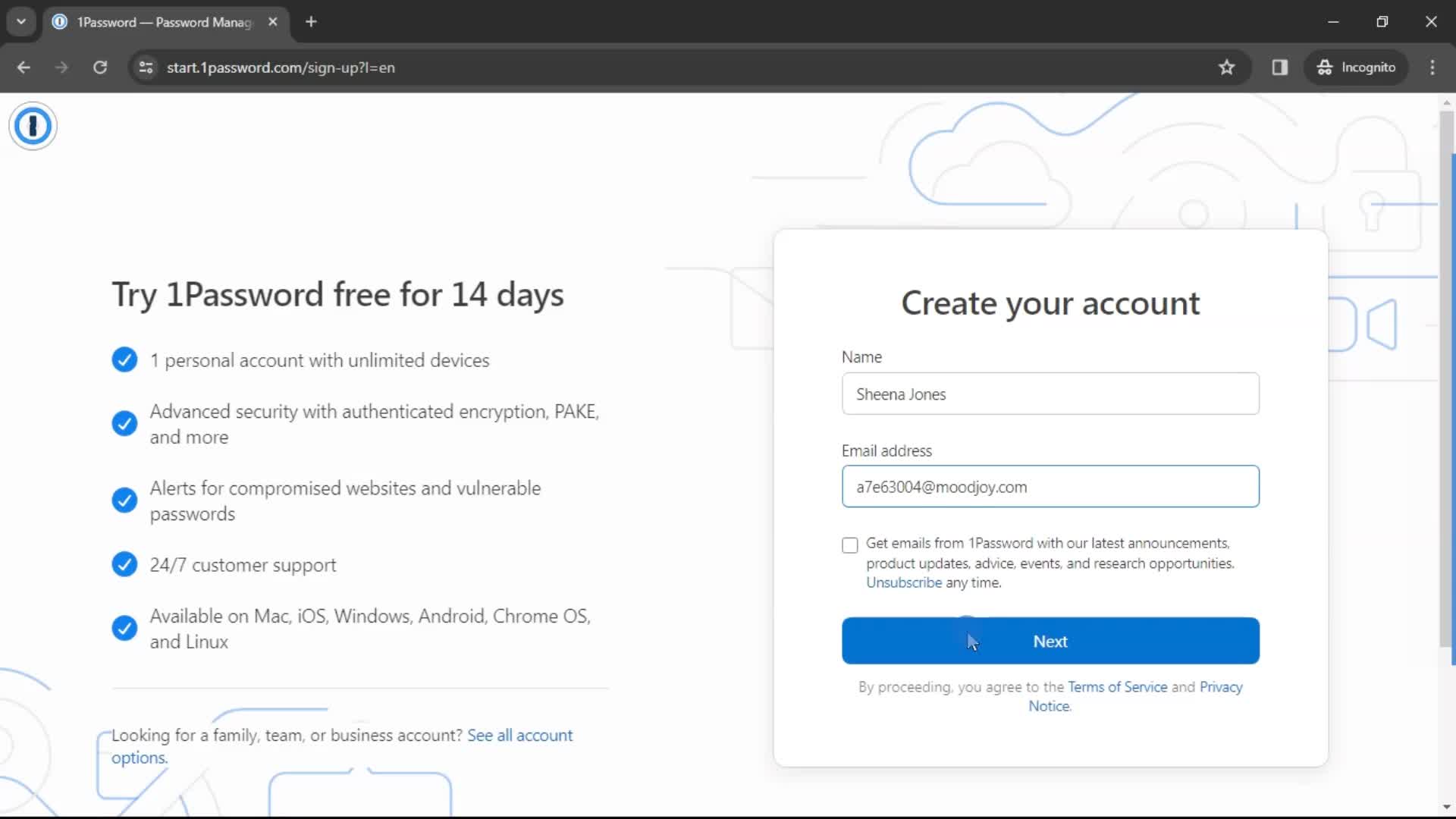Viewport: 1456px width, 819px height.
Task: Open Terms of Service link
Action: (x=1117, y=687)
